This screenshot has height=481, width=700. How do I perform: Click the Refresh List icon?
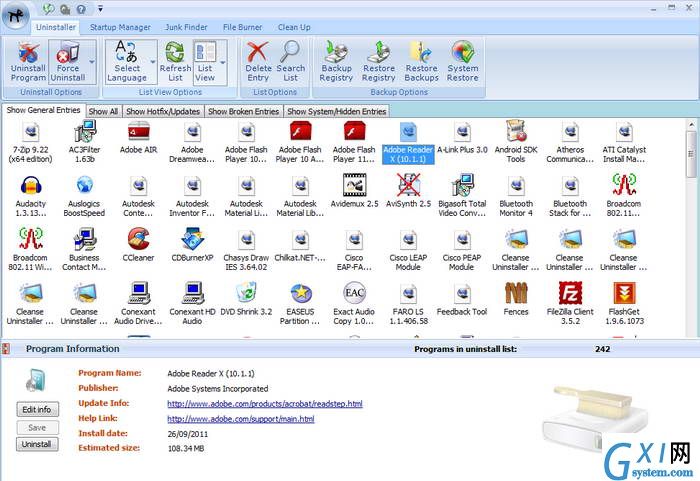click(x=175, y=62)
